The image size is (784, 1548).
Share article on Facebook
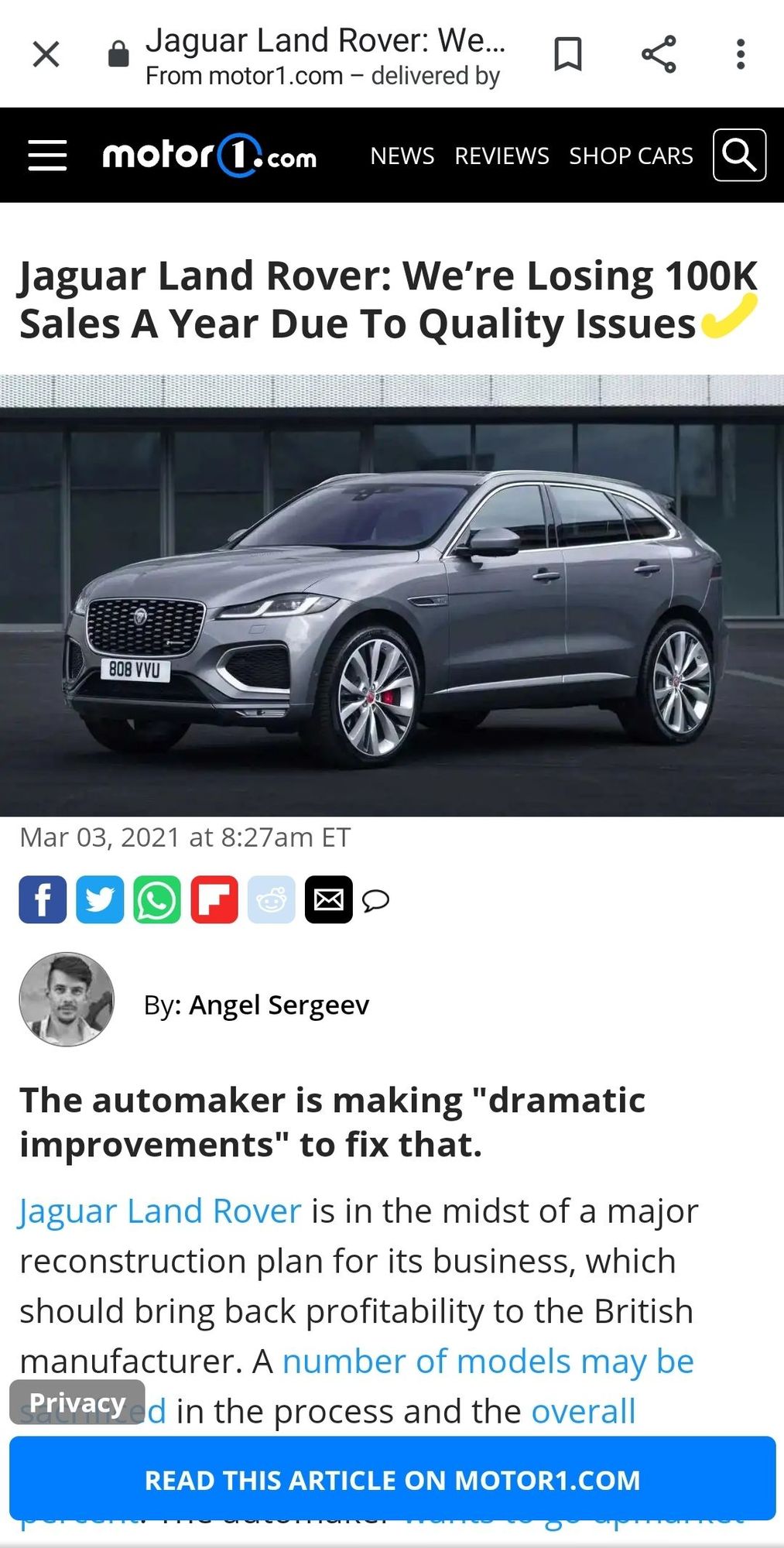[x=43, y=899]
